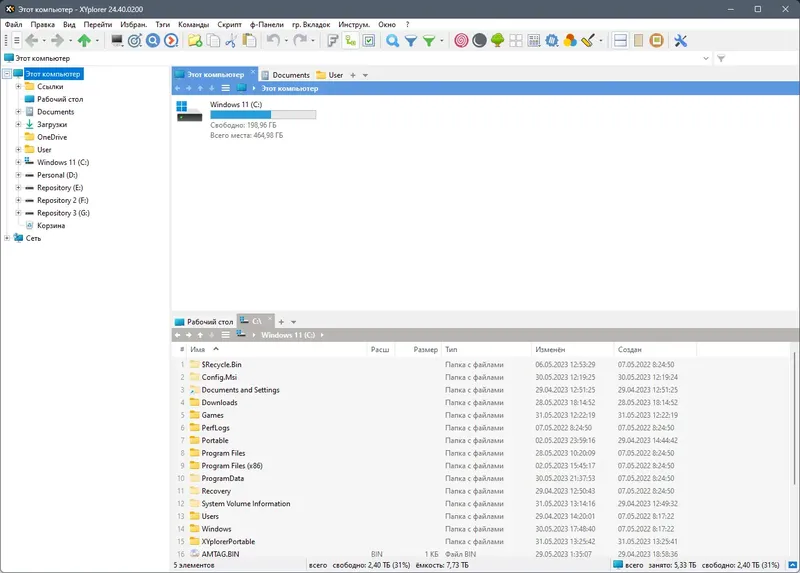Click the lower pane vertical scrollbar

794,418
